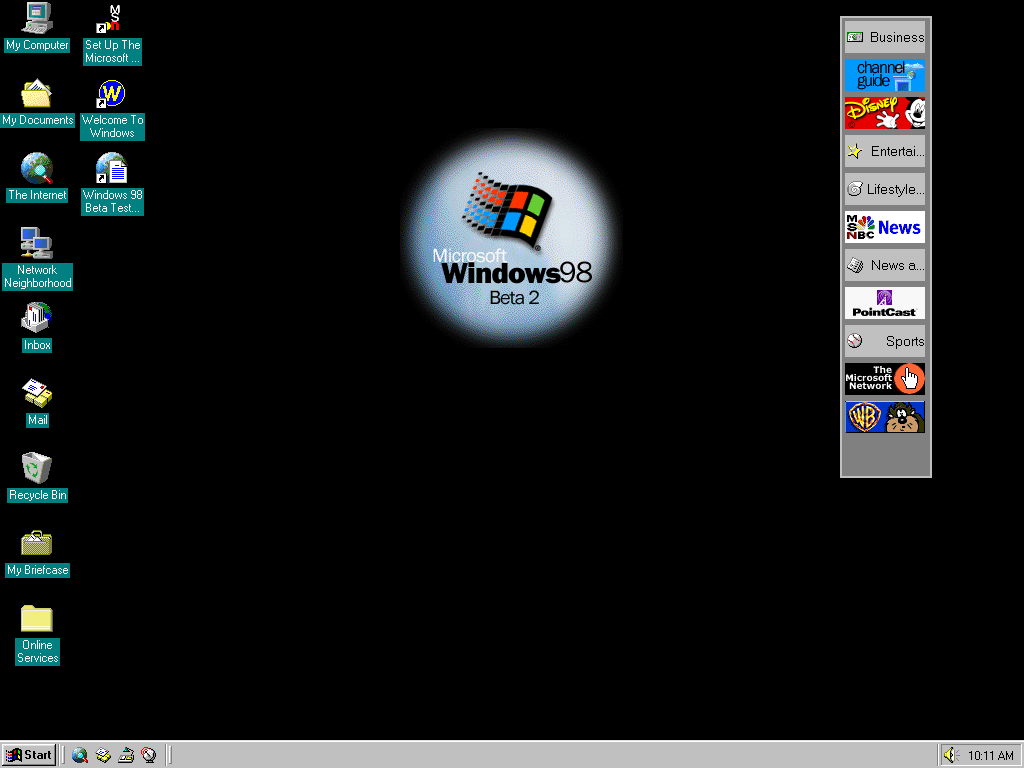Open the Entertainment channel category
The height and width of the screenshot is (768, 1024).
[885, 151]
